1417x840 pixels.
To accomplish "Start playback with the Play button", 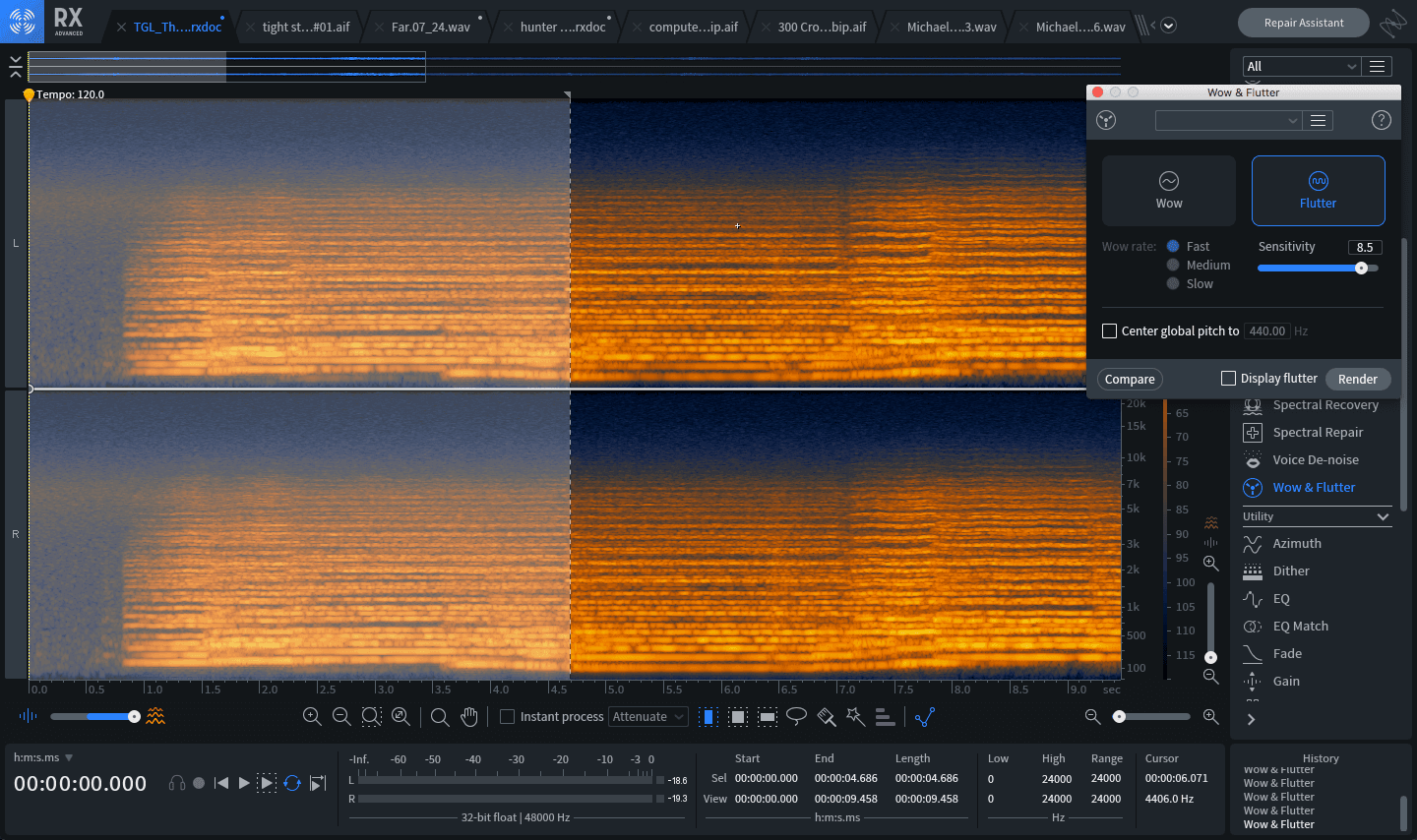I will [x=244, y=783].
